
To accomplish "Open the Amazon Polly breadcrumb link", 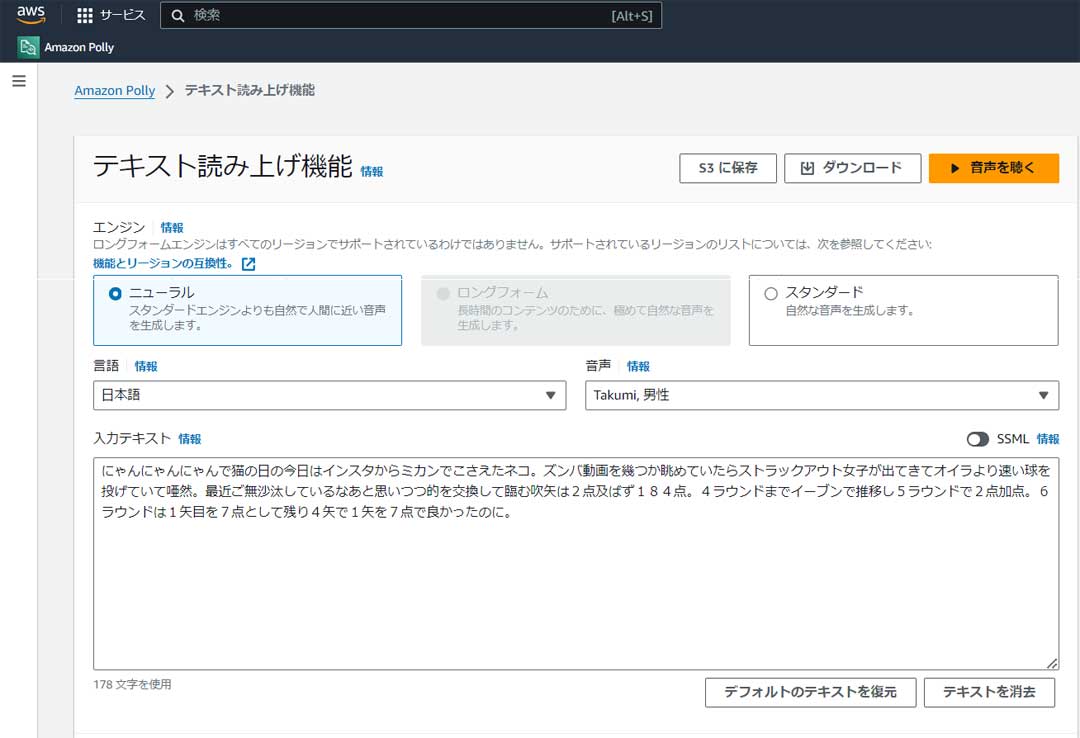I will 115,90.
